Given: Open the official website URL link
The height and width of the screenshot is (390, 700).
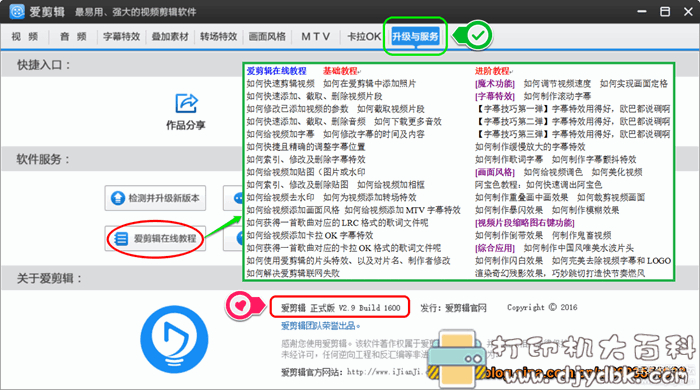Looking at the screenshot, I should point(384,372).
